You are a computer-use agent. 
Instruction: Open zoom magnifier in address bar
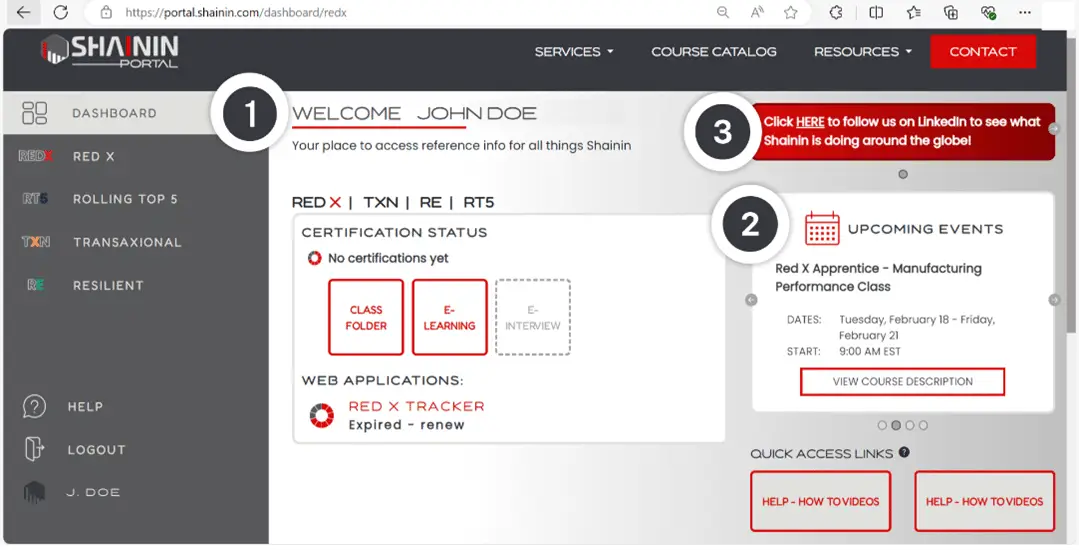coord(723,12)
